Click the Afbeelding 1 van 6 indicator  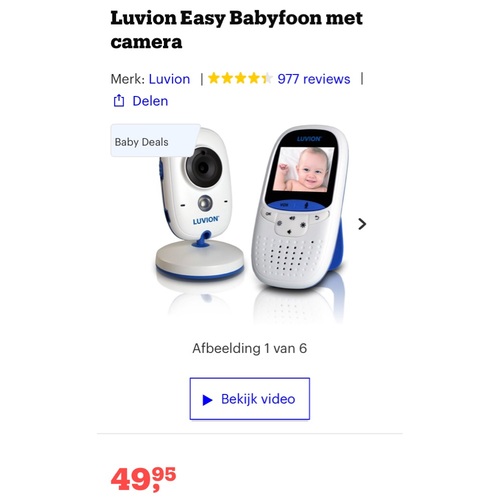coord(249,348)
